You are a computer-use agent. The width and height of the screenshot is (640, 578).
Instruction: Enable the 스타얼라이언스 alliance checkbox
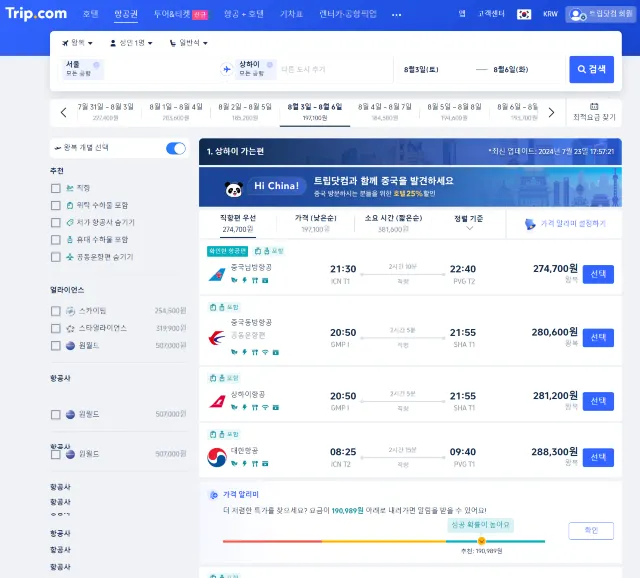[x=56, y=328]
